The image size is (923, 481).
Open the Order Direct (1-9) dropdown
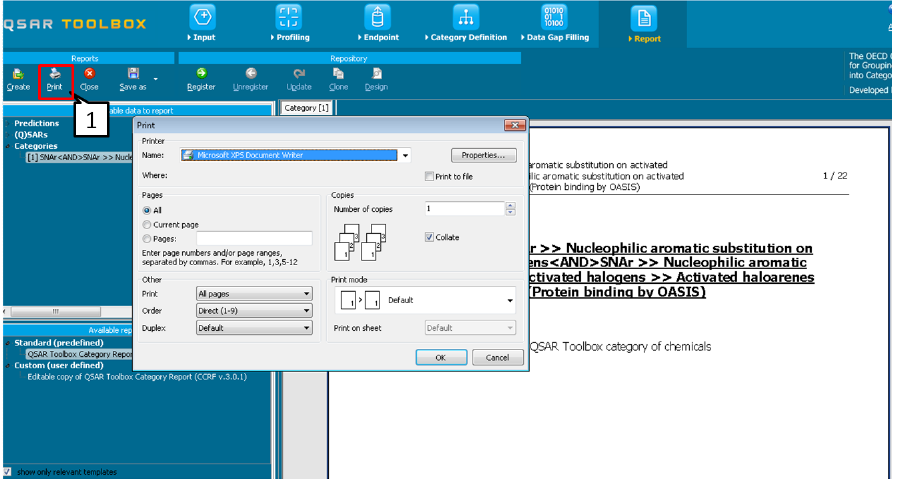[254, 311]
